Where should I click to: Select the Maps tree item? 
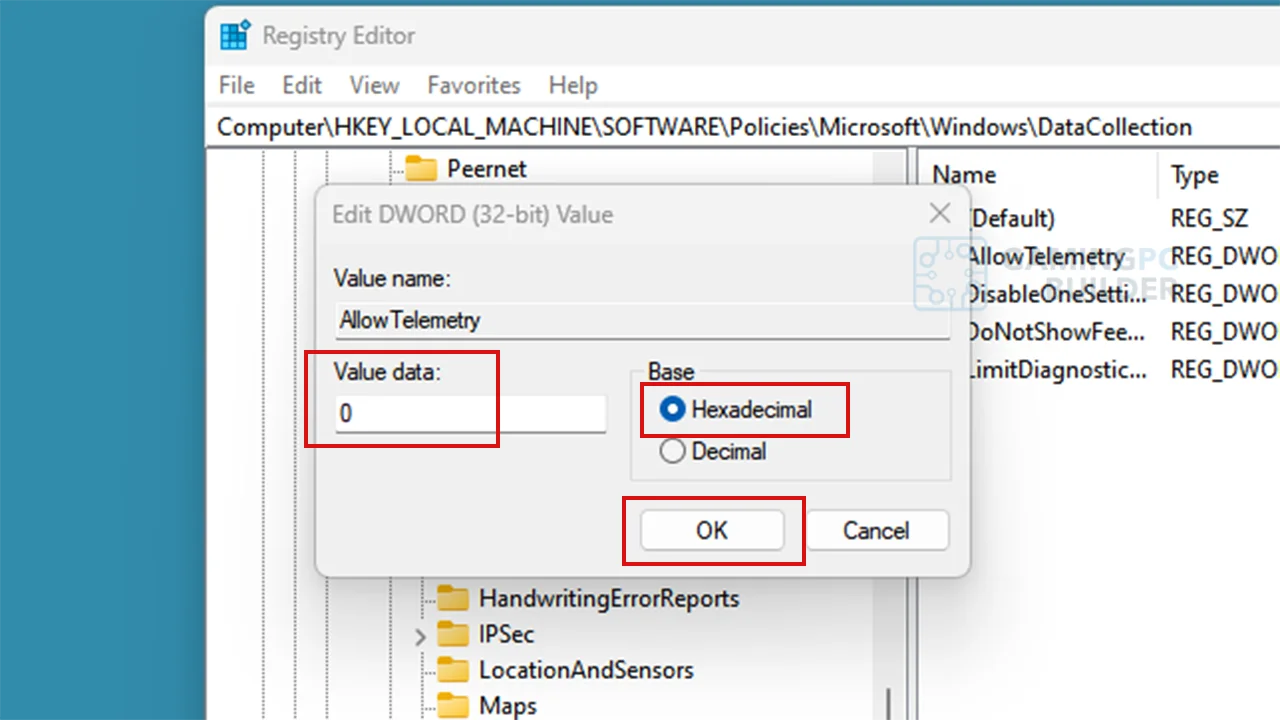coord(508,706)
